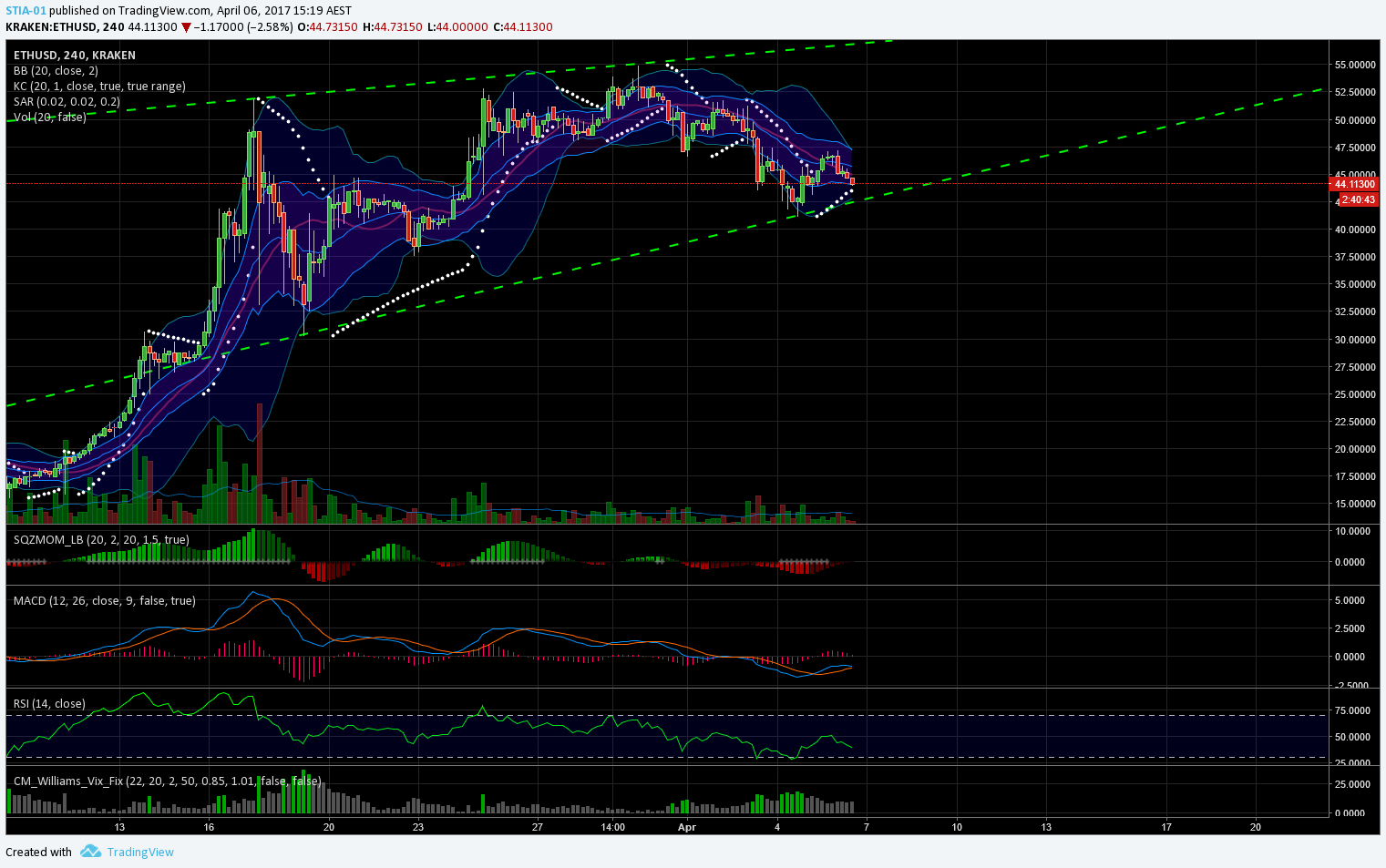This screenshot has width=1386, height=868.
Task: Click 'April 06, 2017 15:19 AEST' publish date
Action: [x=284, y=11]
